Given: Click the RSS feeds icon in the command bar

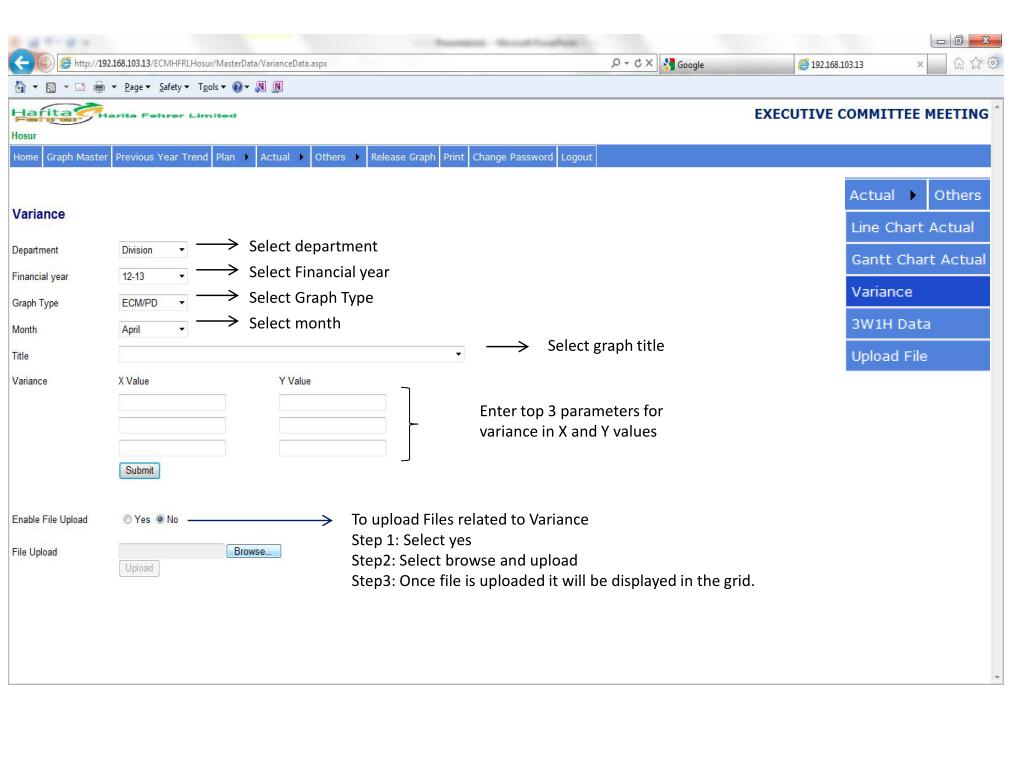Looking at the screenshot, I should point(51,87).
